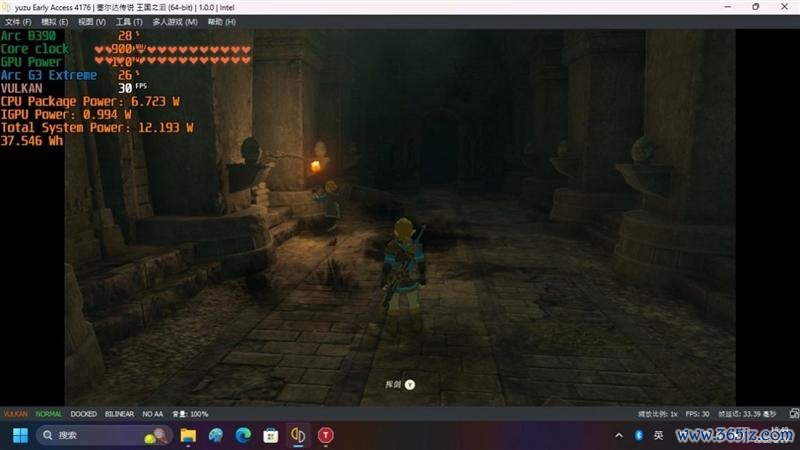Expand the system tray hidden icons chevron

(619, 435)
